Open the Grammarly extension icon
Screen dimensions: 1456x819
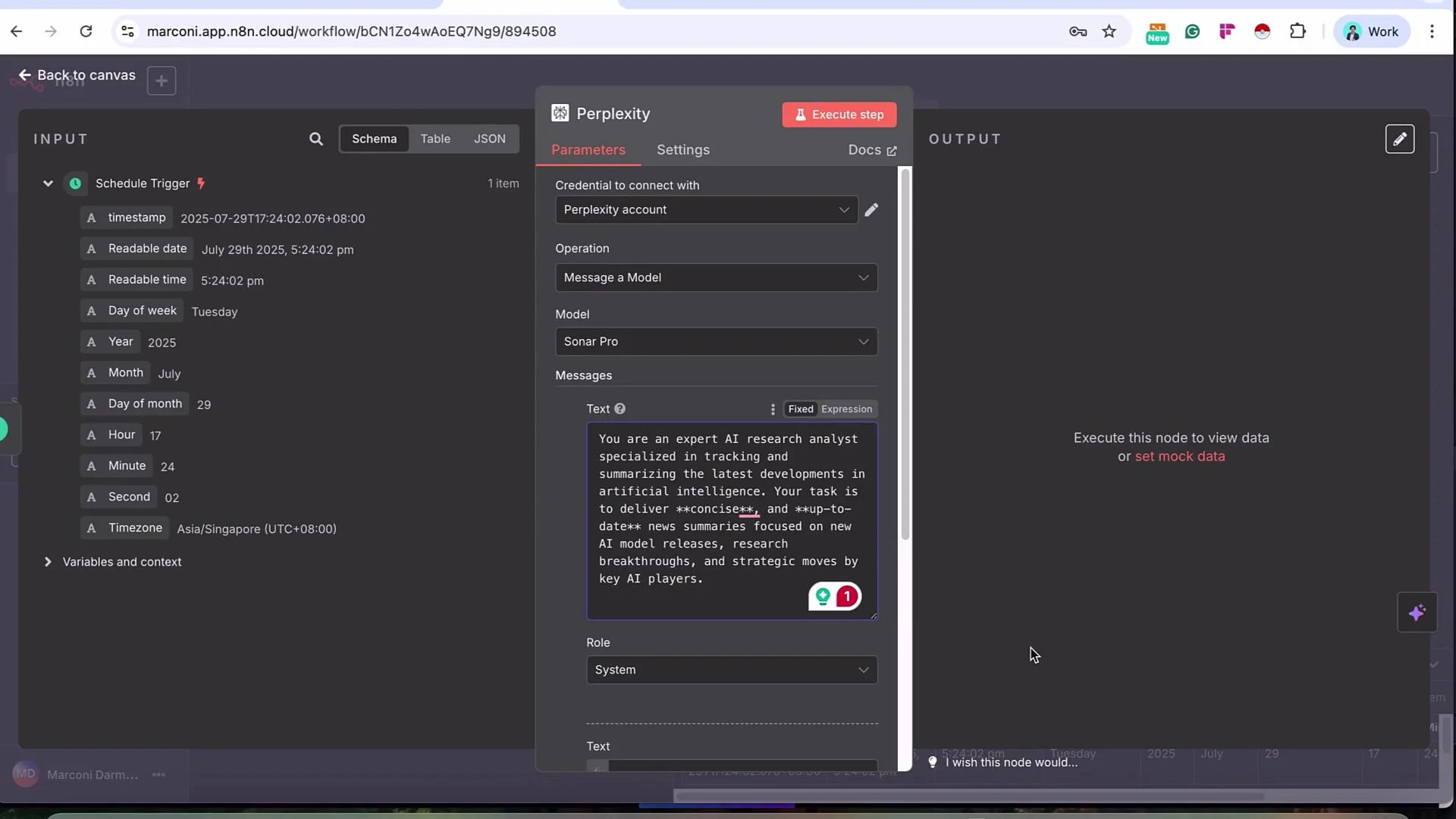click(x=1192, y=31)
